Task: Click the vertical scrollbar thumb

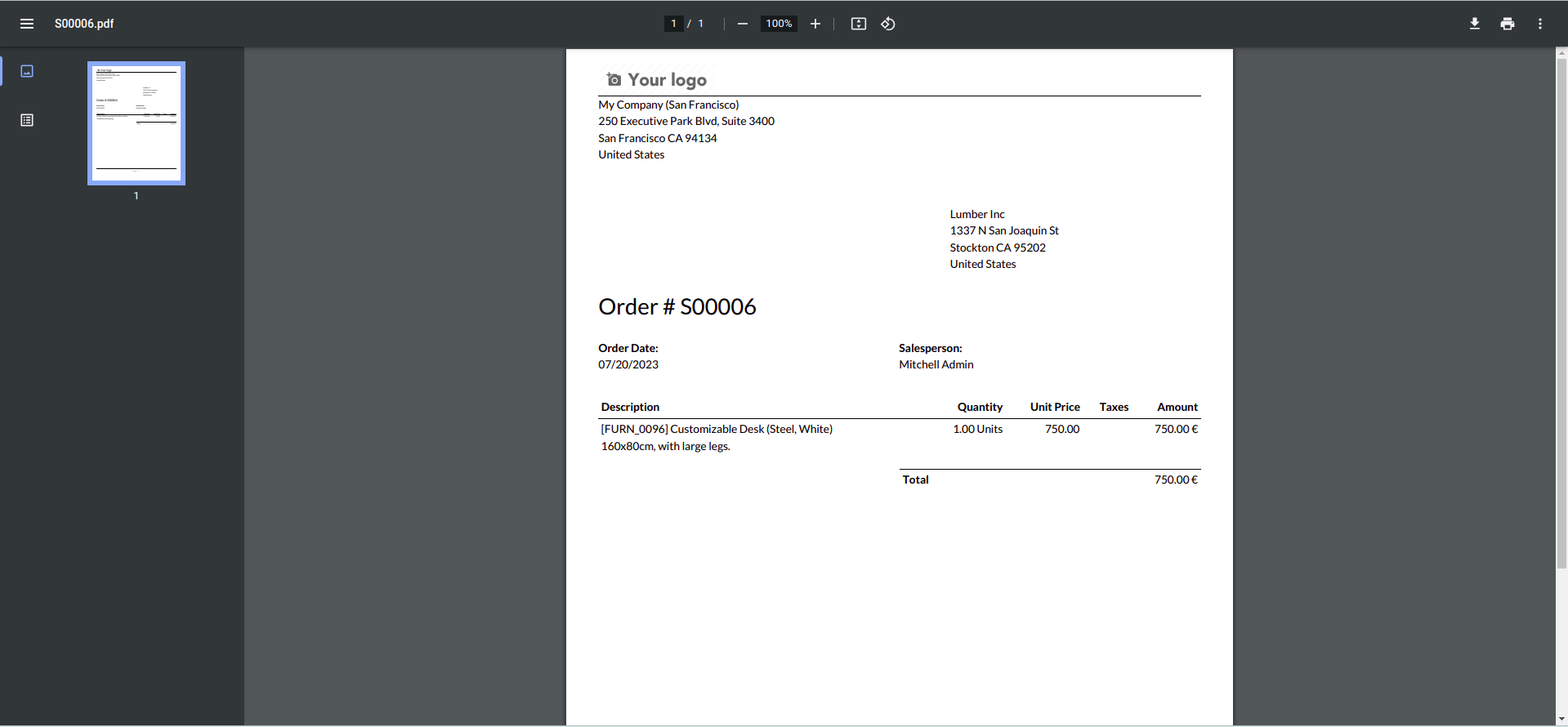Action: pyautogui.click(x=1561, y=314)
